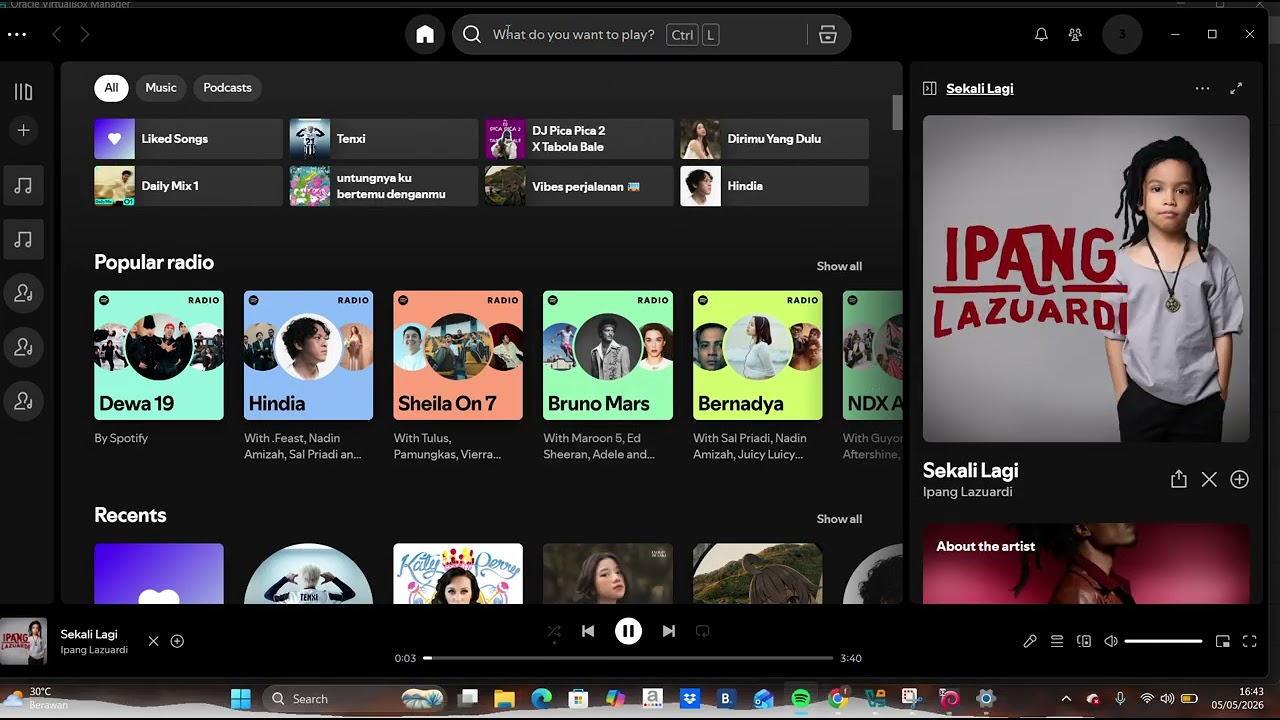Open the Sekali Lagi panel header link
The width and height of the screenshot is (1280, 720).
point(980,88)
